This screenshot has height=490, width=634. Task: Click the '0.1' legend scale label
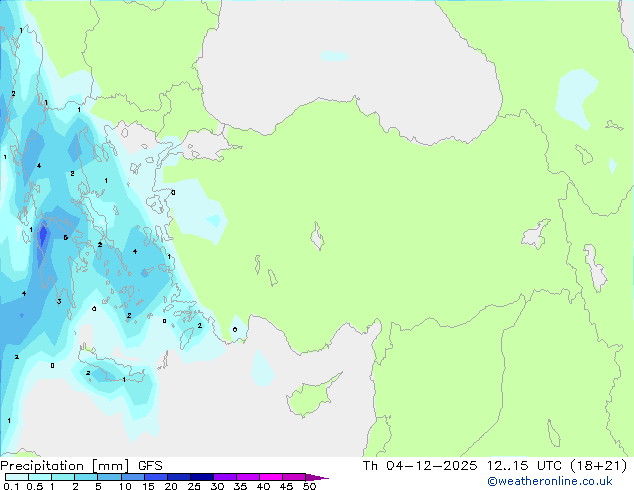pos(11,486)
